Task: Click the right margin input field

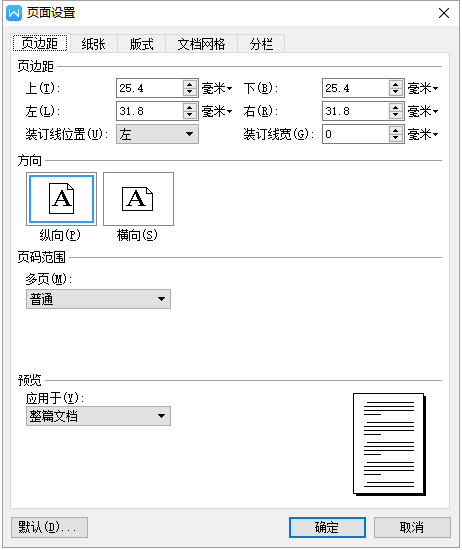Action: [355, 111]
